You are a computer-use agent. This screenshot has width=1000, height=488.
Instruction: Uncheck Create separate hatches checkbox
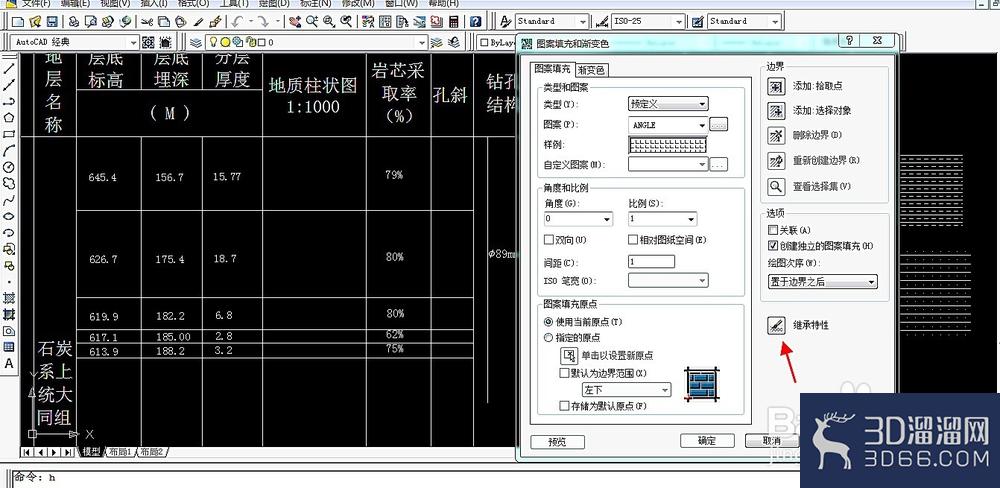(x=773, y=246)
